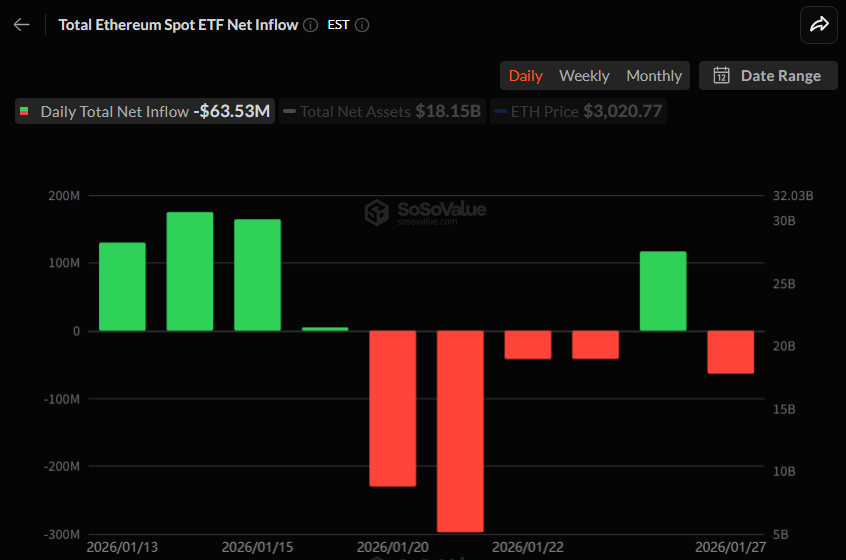Click info icon next to EST

pos(362,25)
